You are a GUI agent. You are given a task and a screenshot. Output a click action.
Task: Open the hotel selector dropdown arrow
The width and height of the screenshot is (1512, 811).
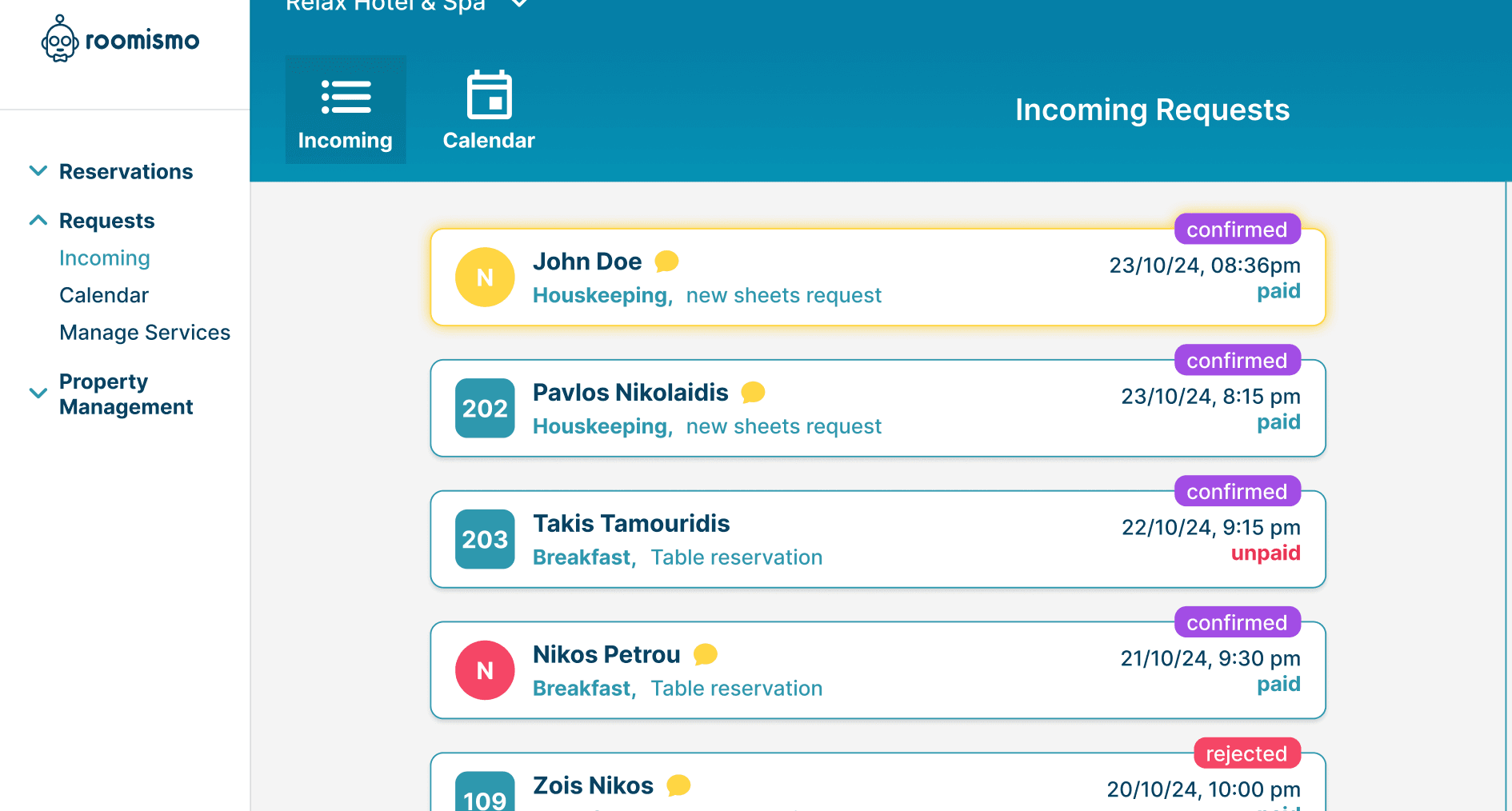(519, 4)
